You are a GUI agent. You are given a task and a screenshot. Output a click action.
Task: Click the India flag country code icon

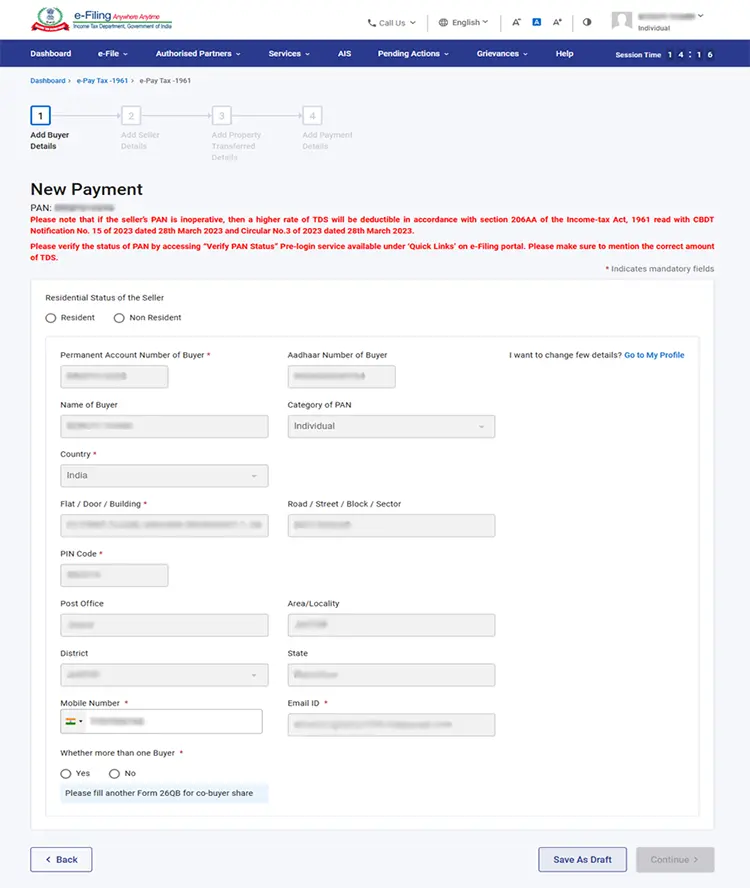(x=71, y=722)
